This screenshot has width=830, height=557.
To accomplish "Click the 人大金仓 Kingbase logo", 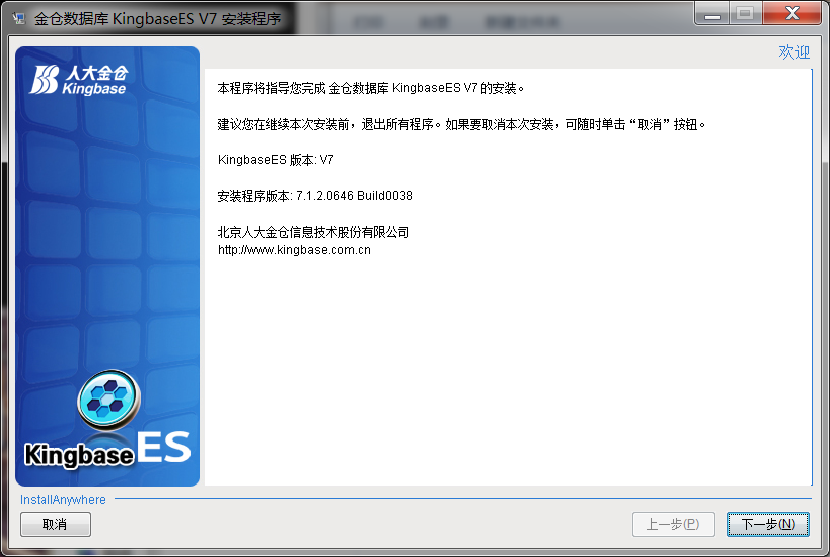I will (x=79, y=80).
